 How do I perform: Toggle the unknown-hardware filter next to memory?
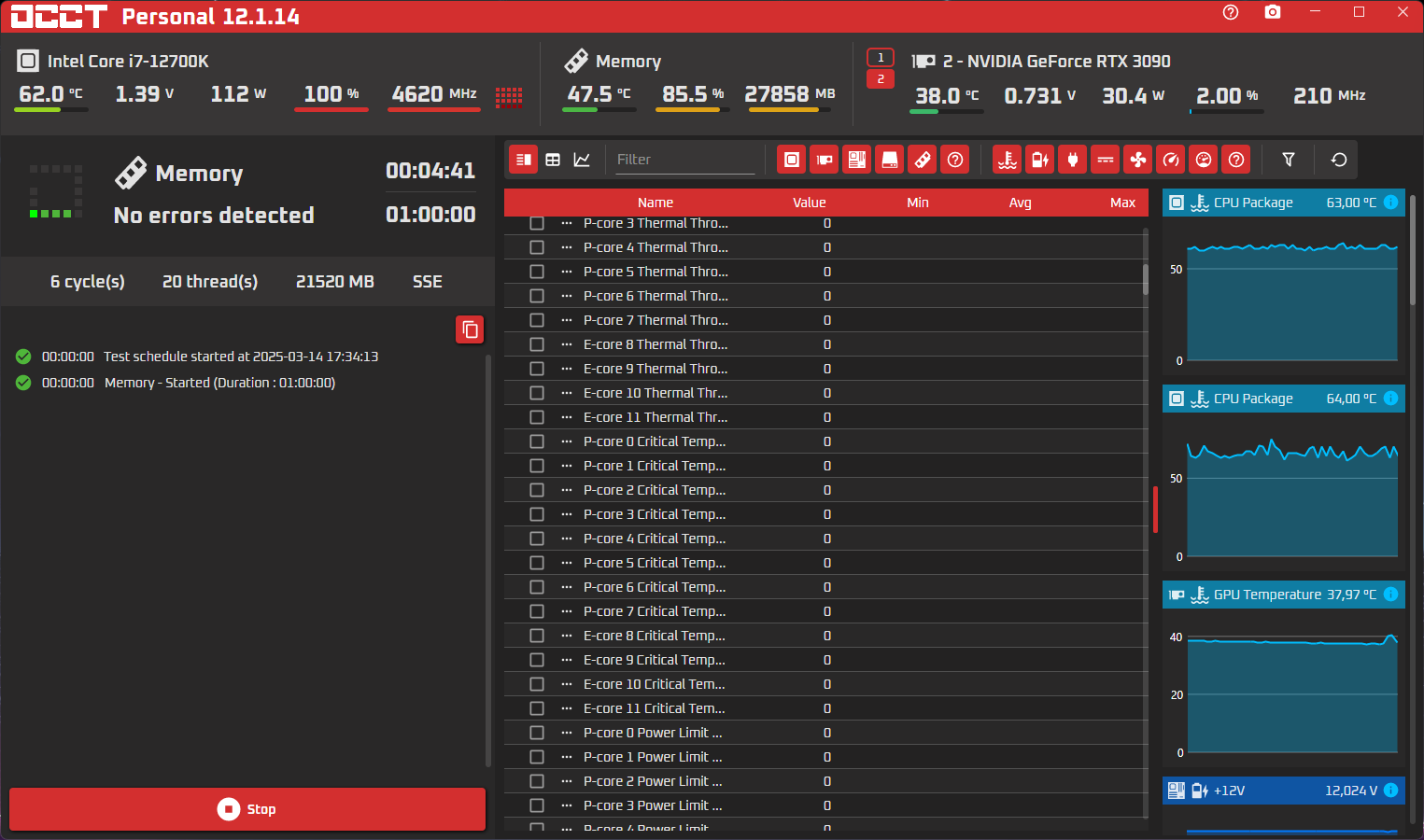[955, 160]
